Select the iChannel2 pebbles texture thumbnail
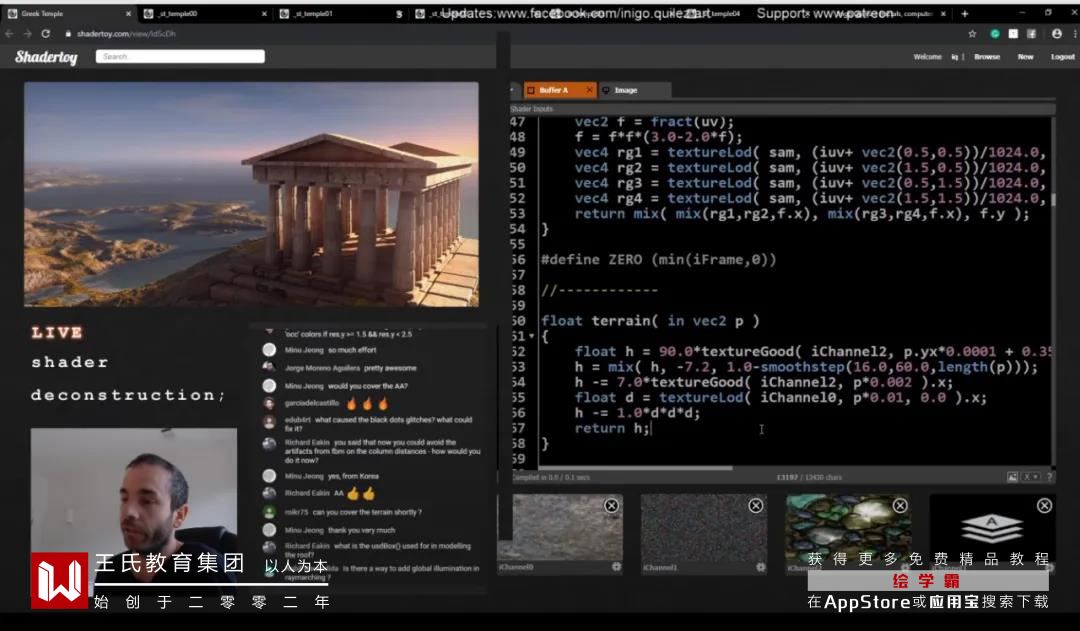This screenshot has width=1080, height=631. (x=849, y=527)
